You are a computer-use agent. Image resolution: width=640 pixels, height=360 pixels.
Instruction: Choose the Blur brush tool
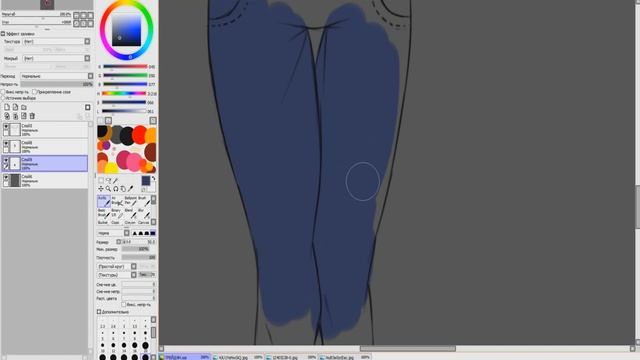[x=144, y=213]
